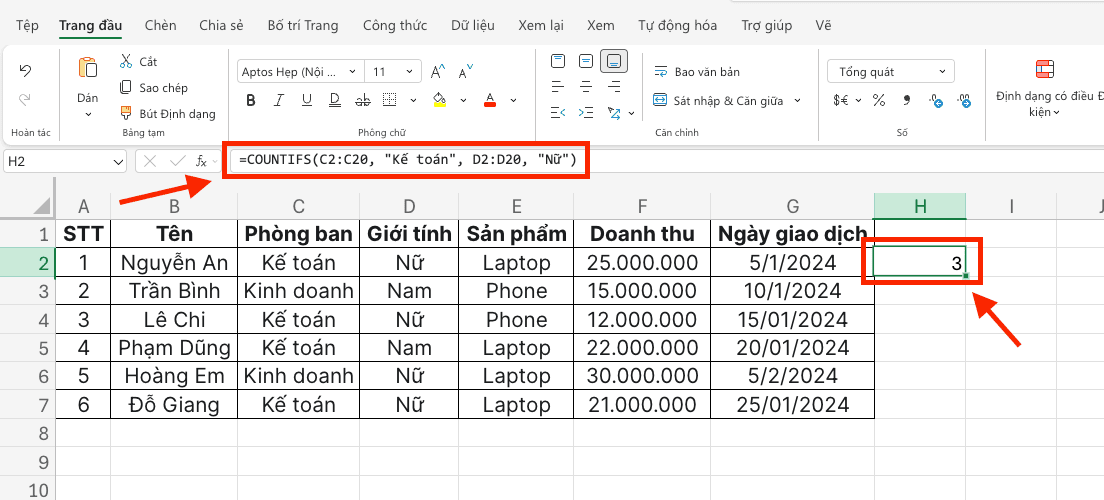Click cell with date 25/01/2024
The height and width of the screenshot is (500, 1104).
point(792,405)
